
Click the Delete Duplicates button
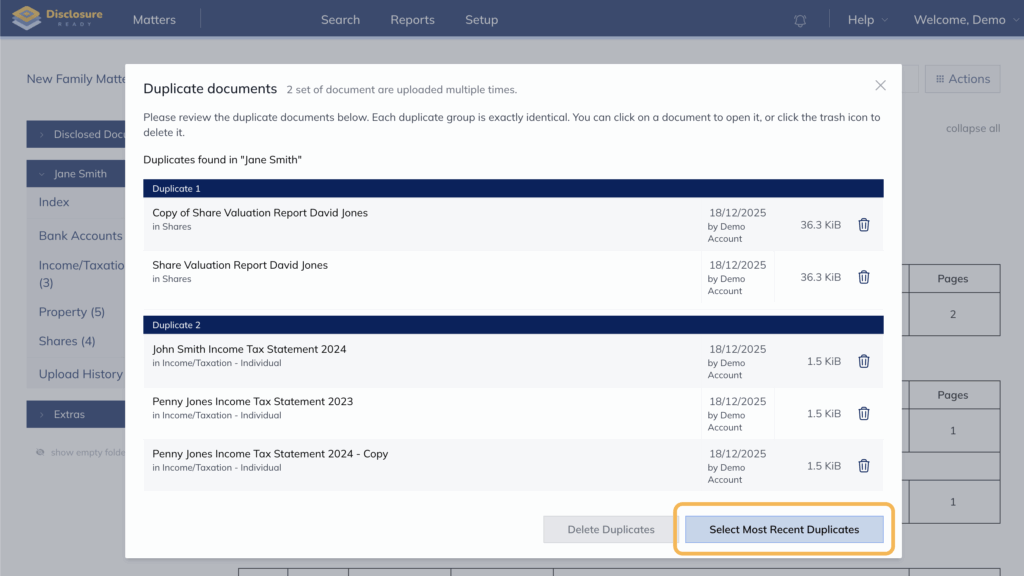[x=610, y=529]
